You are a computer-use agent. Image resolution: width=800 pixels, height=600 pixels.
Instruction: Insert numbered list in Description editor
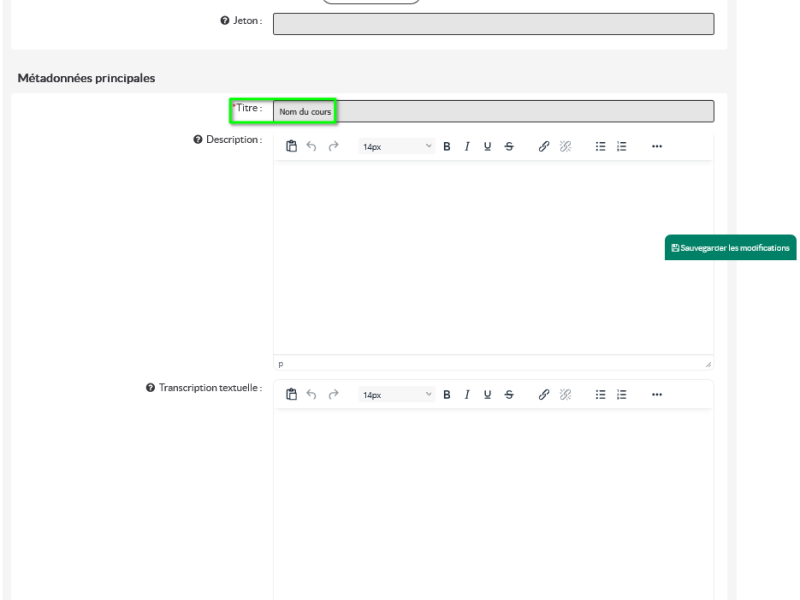[621, 146]
